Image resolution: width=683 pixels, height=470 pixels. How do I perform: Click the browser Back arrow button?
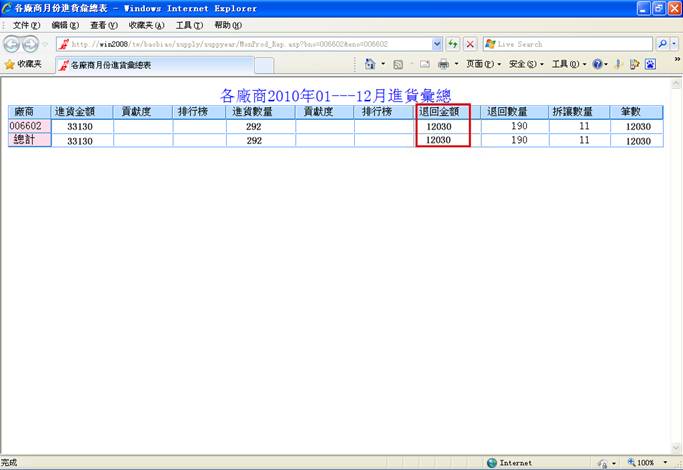[x=13, y=44]
